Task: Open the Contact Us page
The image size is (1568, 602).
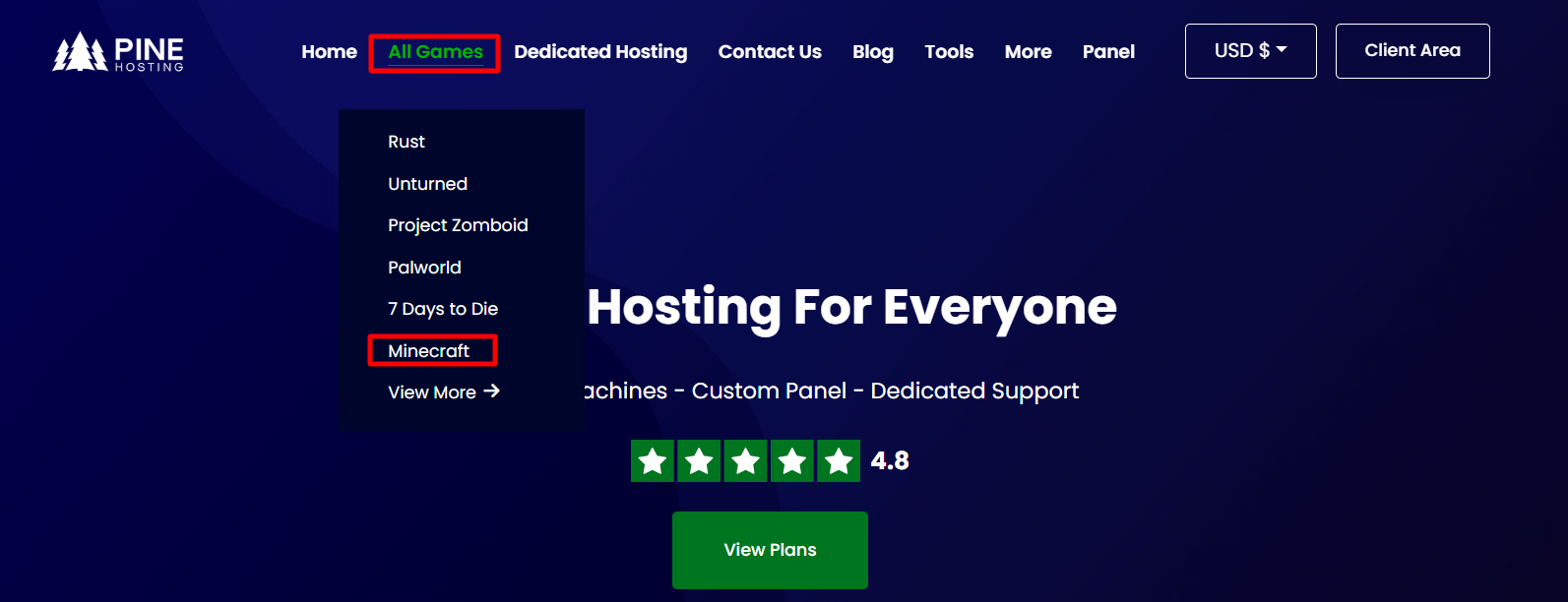Action: click(770, 52)
